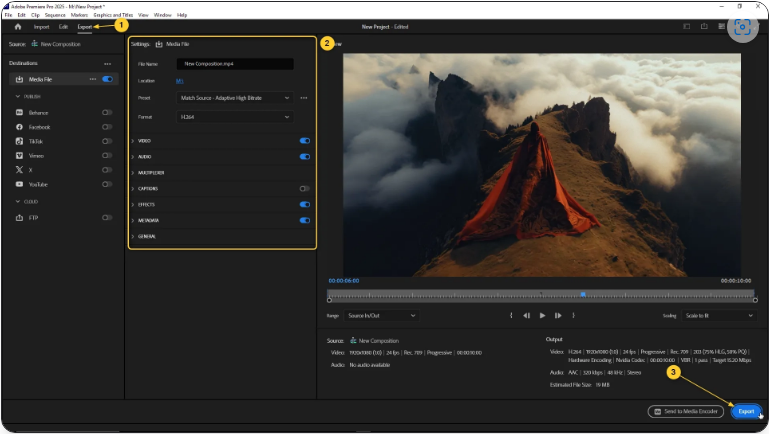Enable the X destination
769x434 pixels.
point(107,170)
